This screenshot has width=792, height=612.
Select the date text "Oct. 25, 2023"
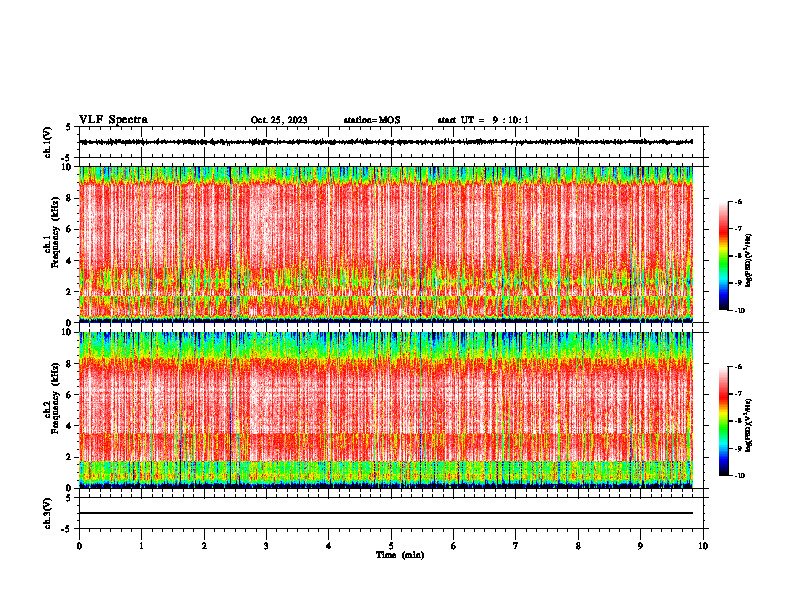(279, 120)
